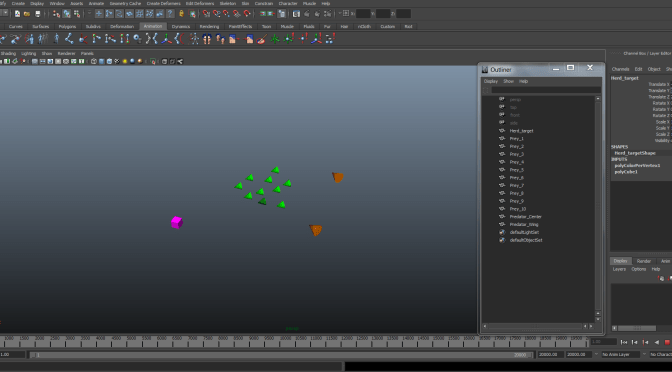Click the upper orange predator cone in the viewport
This screenshot has height=372, width=672.
[338, 177]
